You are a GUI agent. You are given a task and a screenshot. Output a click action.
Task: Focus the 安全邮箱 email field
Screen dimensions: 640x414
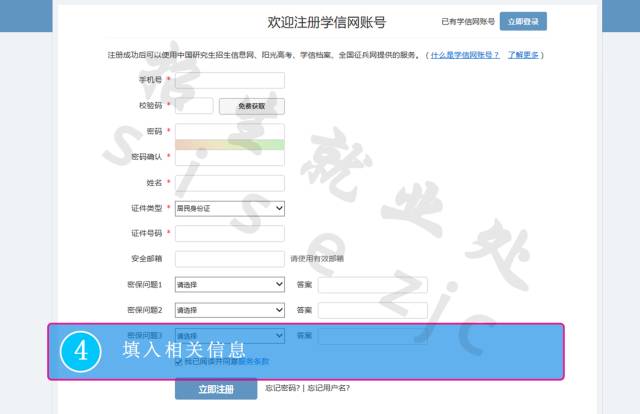[230, 259]
